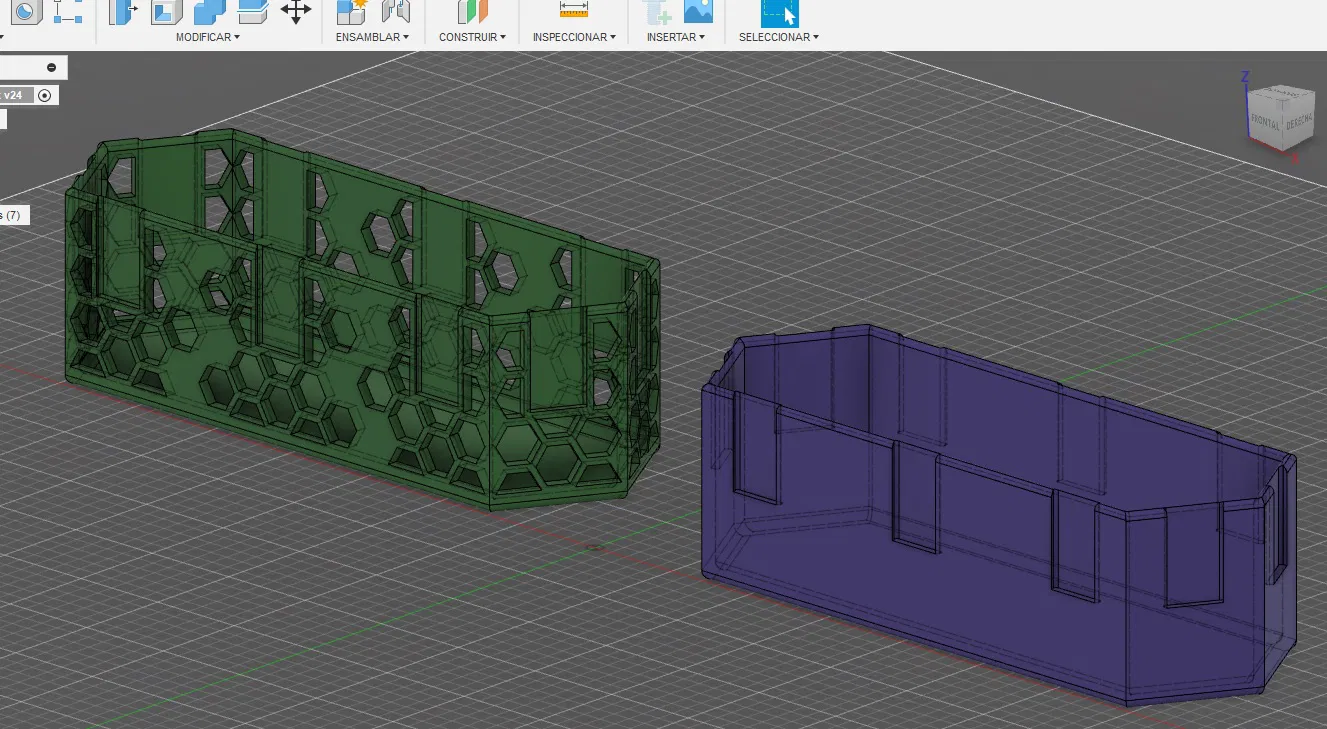This screenshot has height=729, width=1327.
Task: Select the Joint tool icon
Action: (396, 12)
